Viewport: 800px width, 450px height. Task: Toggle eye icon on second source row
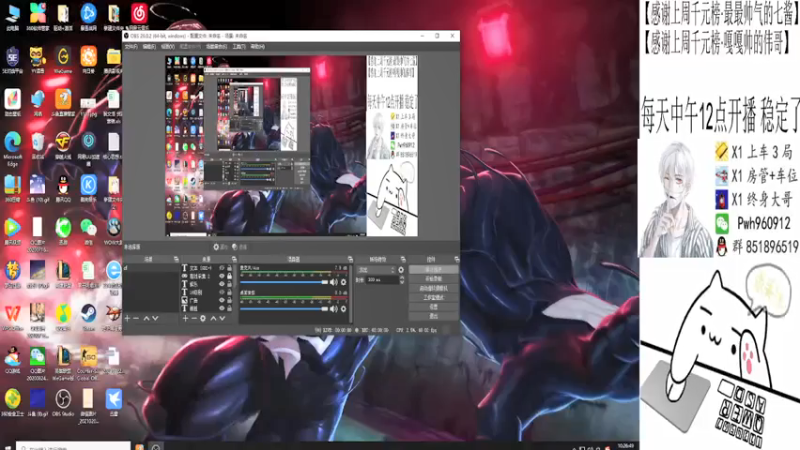tap(221, 276)
